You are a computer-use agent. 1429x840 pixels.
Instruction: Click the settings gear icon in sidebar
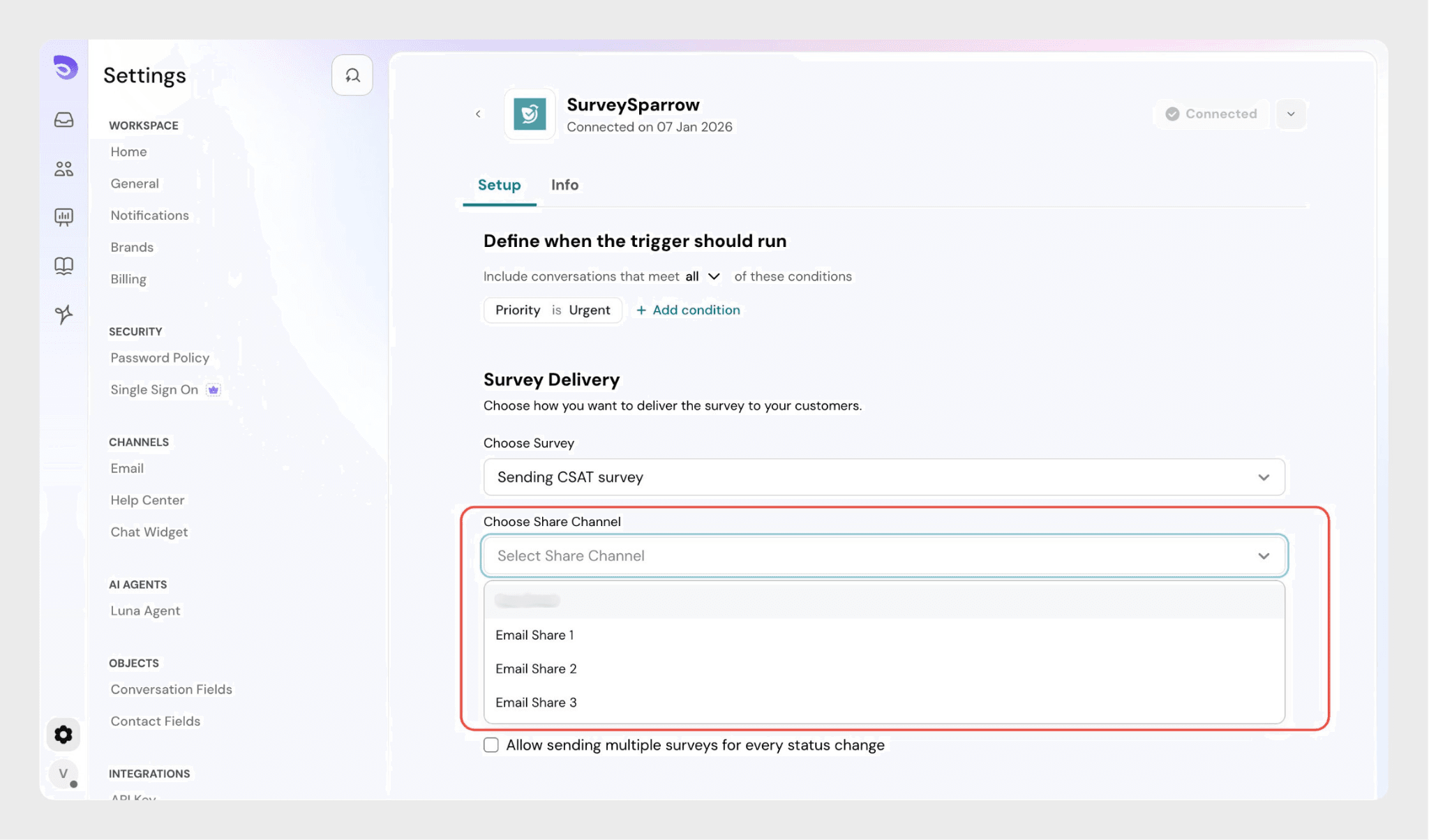[x=63, y=735]
